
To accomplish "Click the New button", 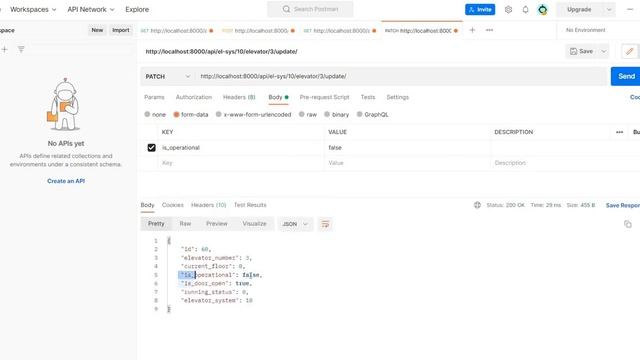I will coord(97,30).
